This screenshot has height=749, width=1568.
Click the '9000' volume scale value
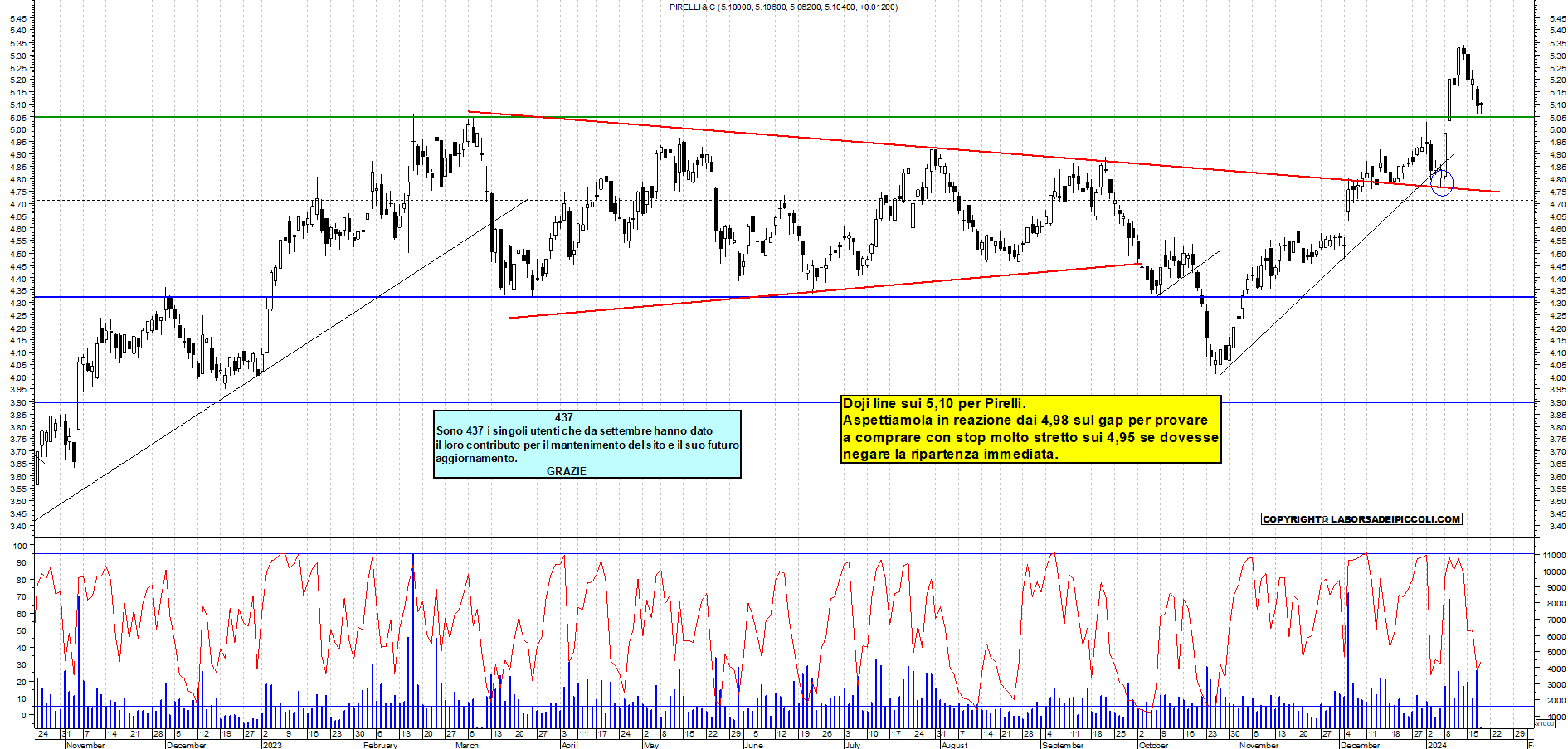(x=1556, y=588)
